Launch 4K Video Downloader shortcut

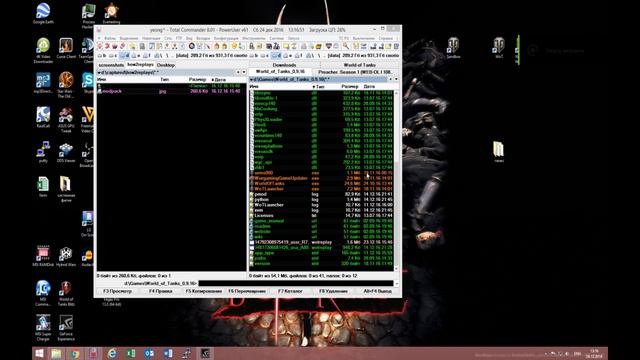tap(43, 50)
